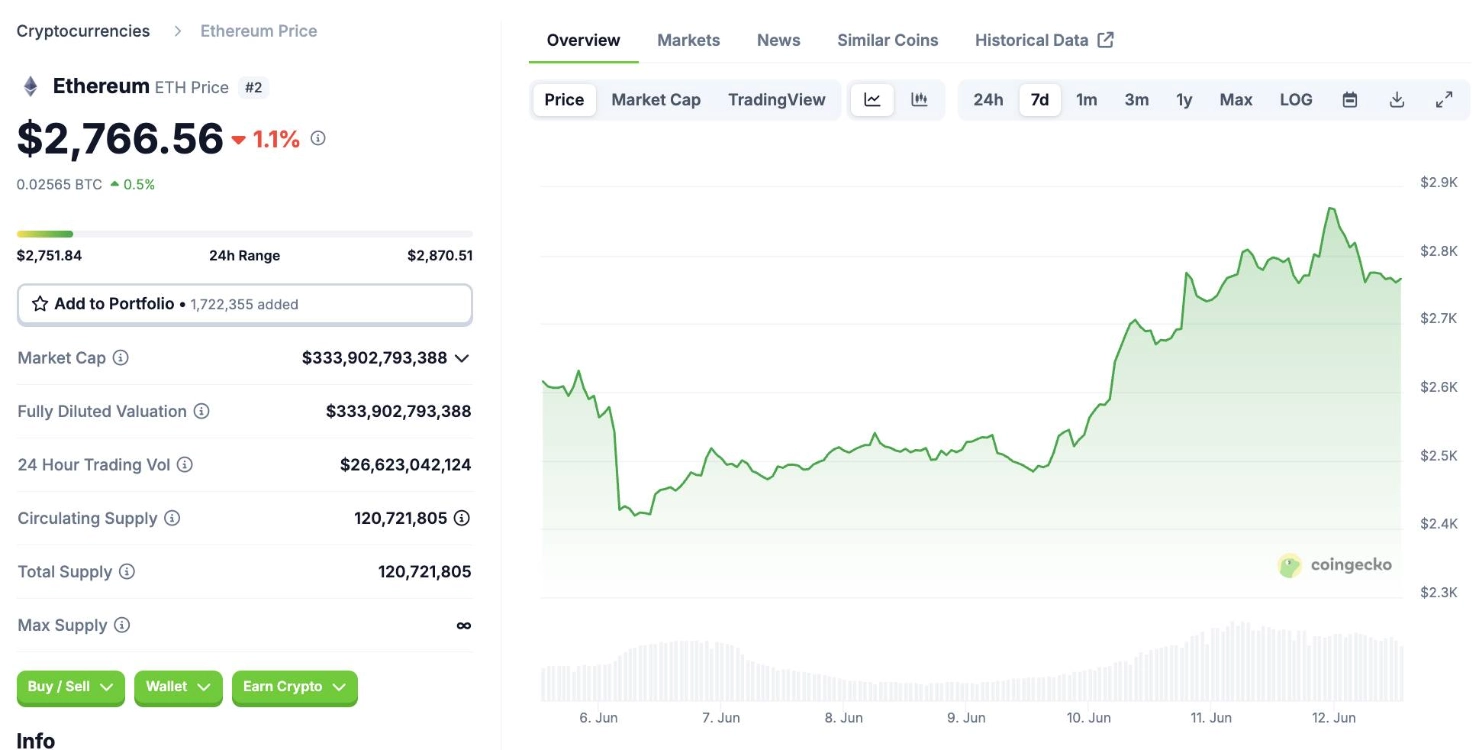Open info icon next to 120,721,805 circulating value

[462, 518]
